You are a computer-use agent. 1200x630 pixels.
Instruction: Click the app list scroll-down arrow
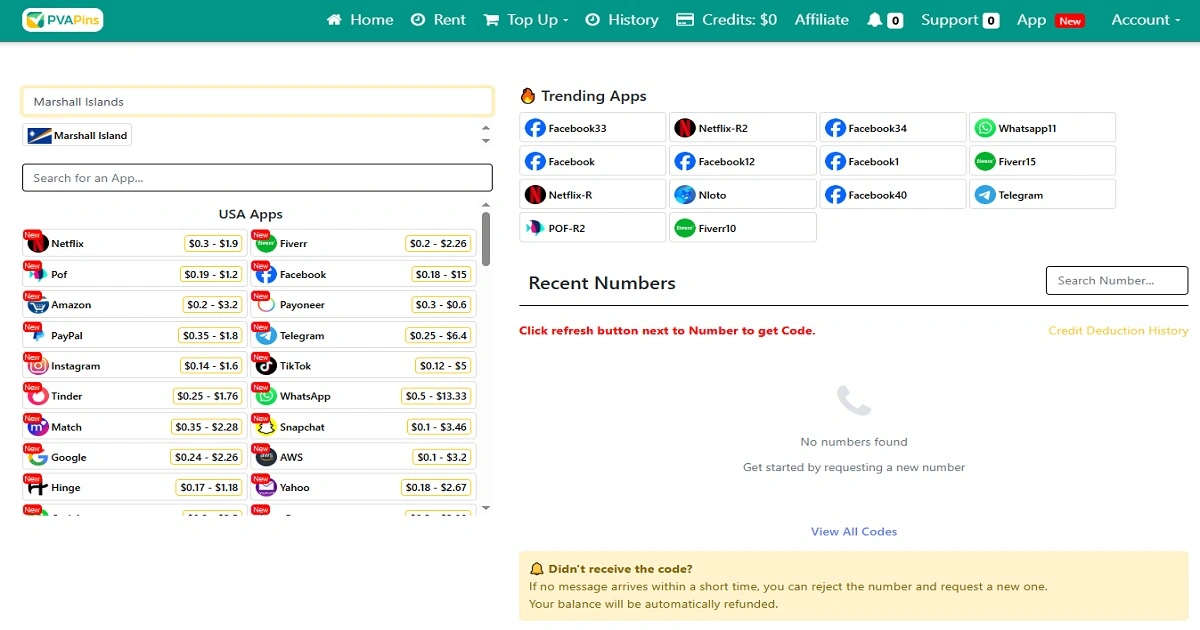click(x=486, y=508)
